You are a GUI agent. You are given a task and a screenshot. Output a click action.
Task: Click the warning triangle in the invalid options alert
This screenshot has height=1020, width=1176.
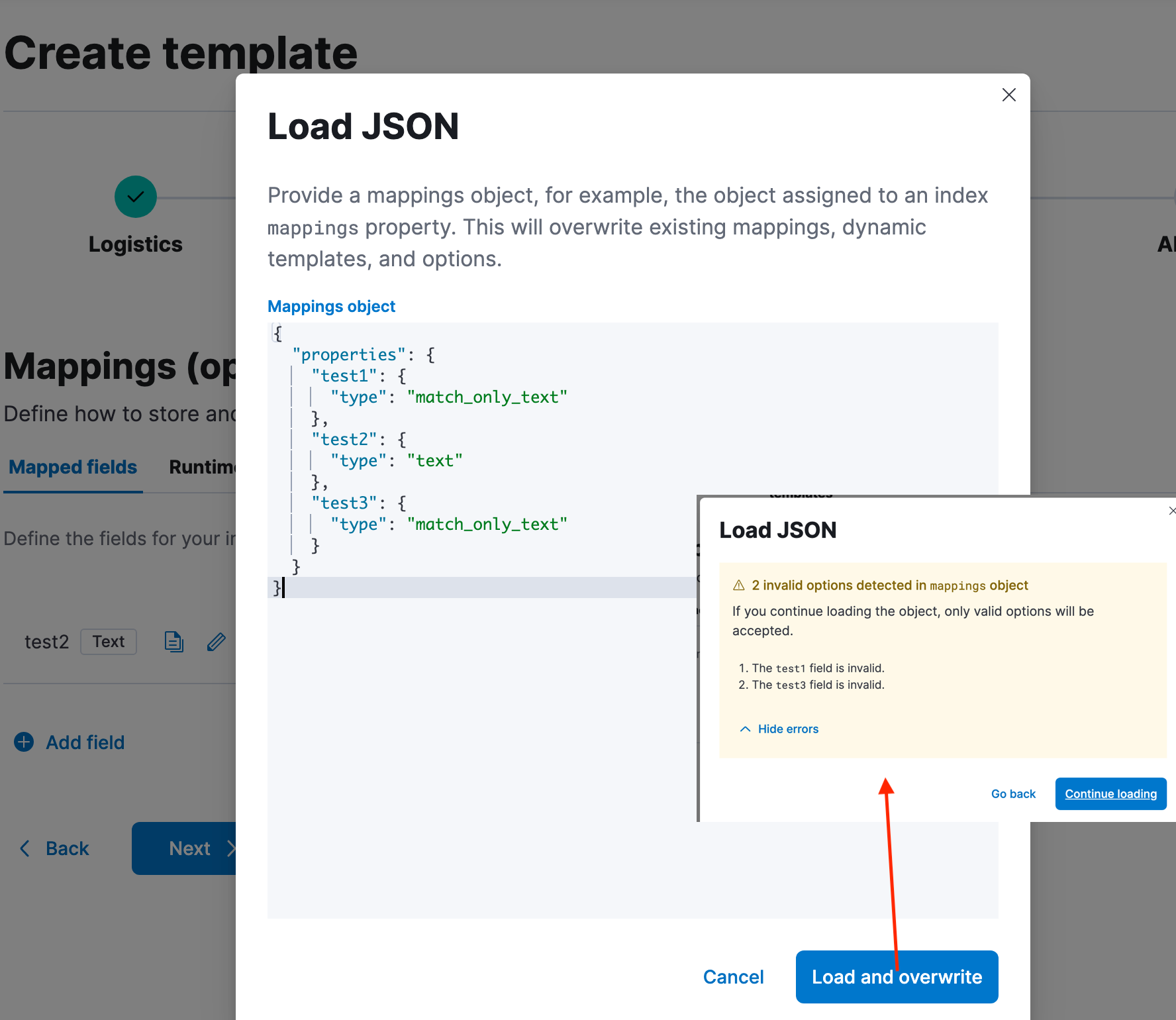click(x=740, y=585)
